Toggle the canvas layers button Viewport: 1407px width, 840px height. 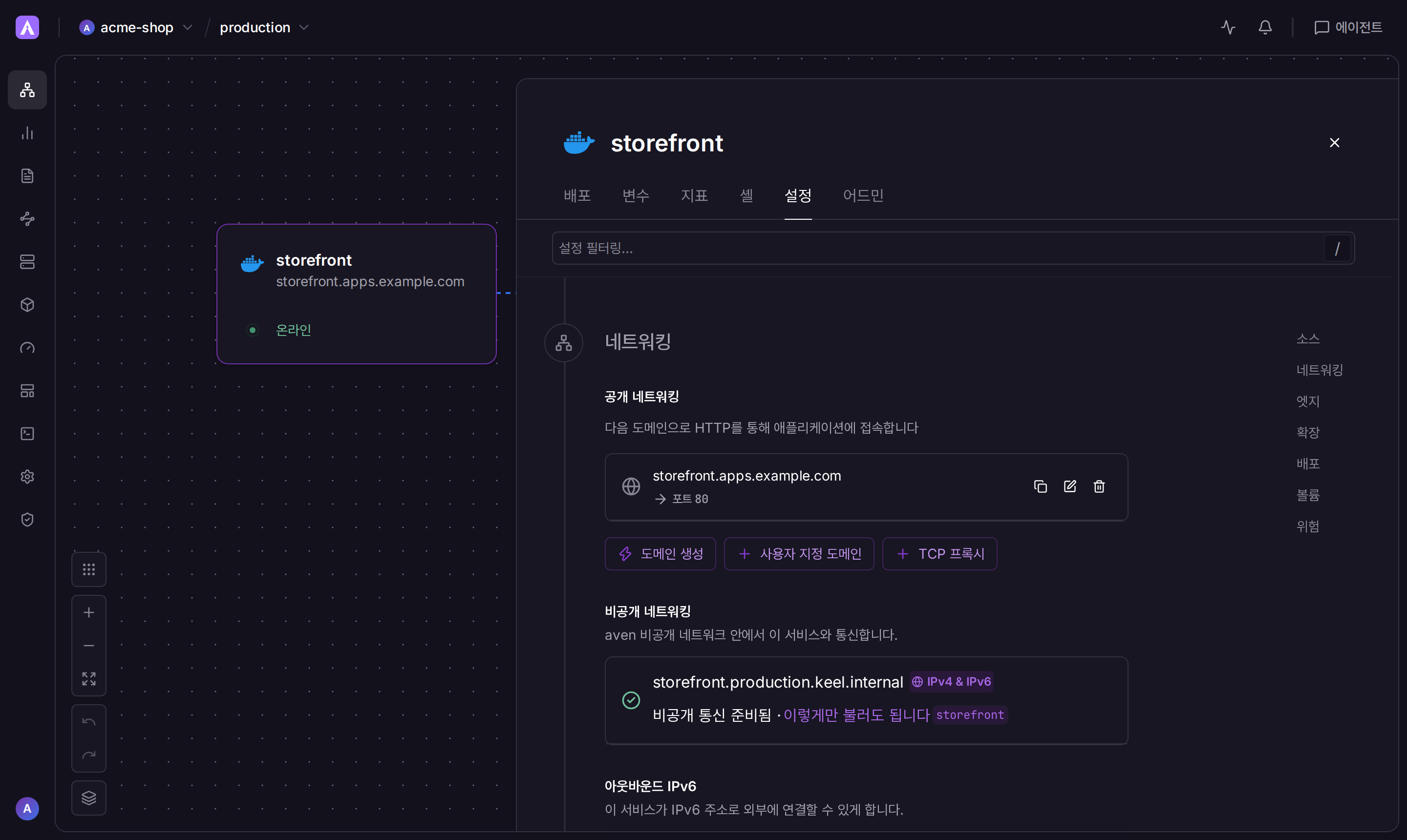click(89, 798)
